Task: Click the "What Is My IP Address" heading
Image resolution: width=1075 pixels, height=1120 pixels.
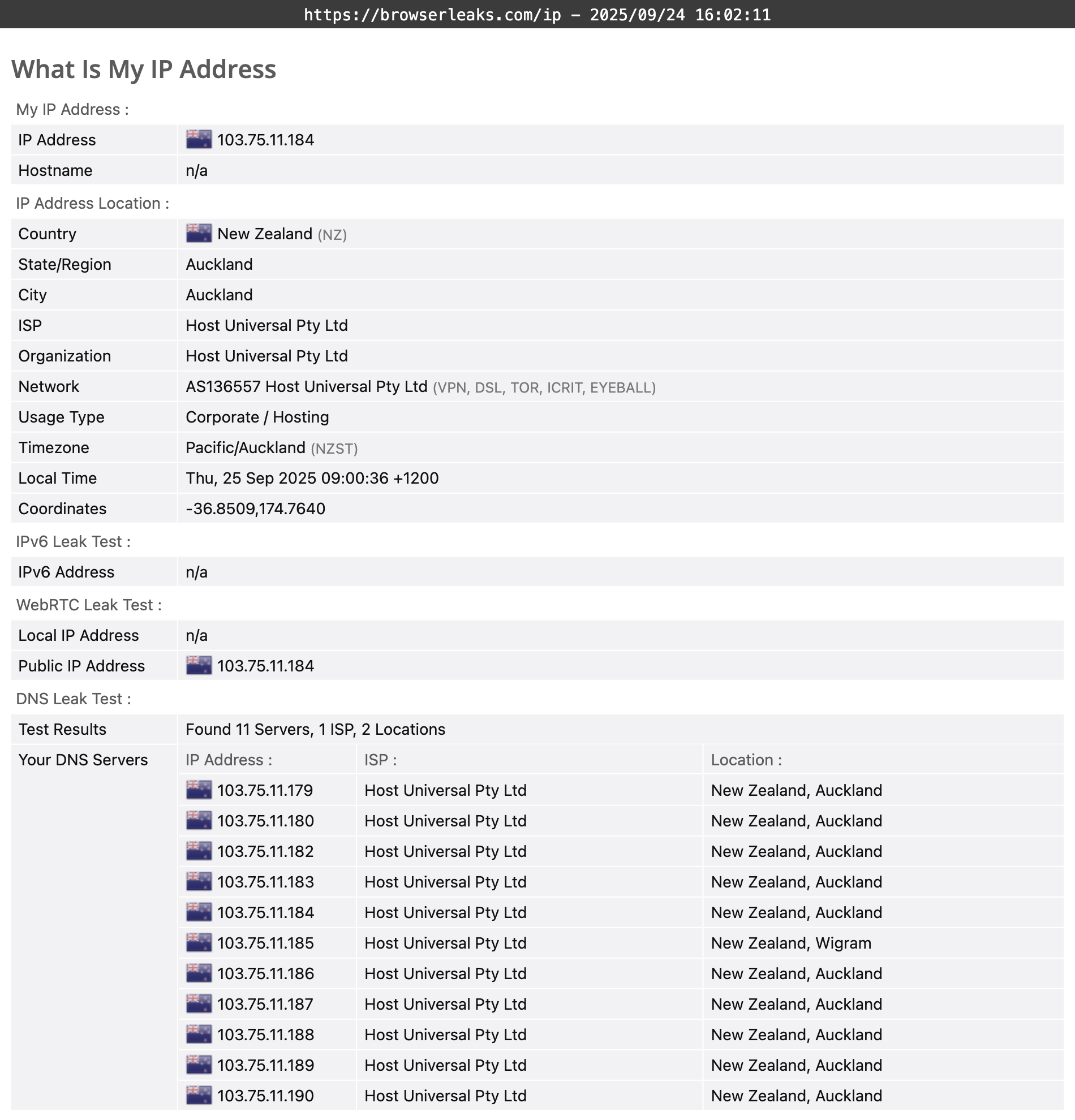Action: 144,69
